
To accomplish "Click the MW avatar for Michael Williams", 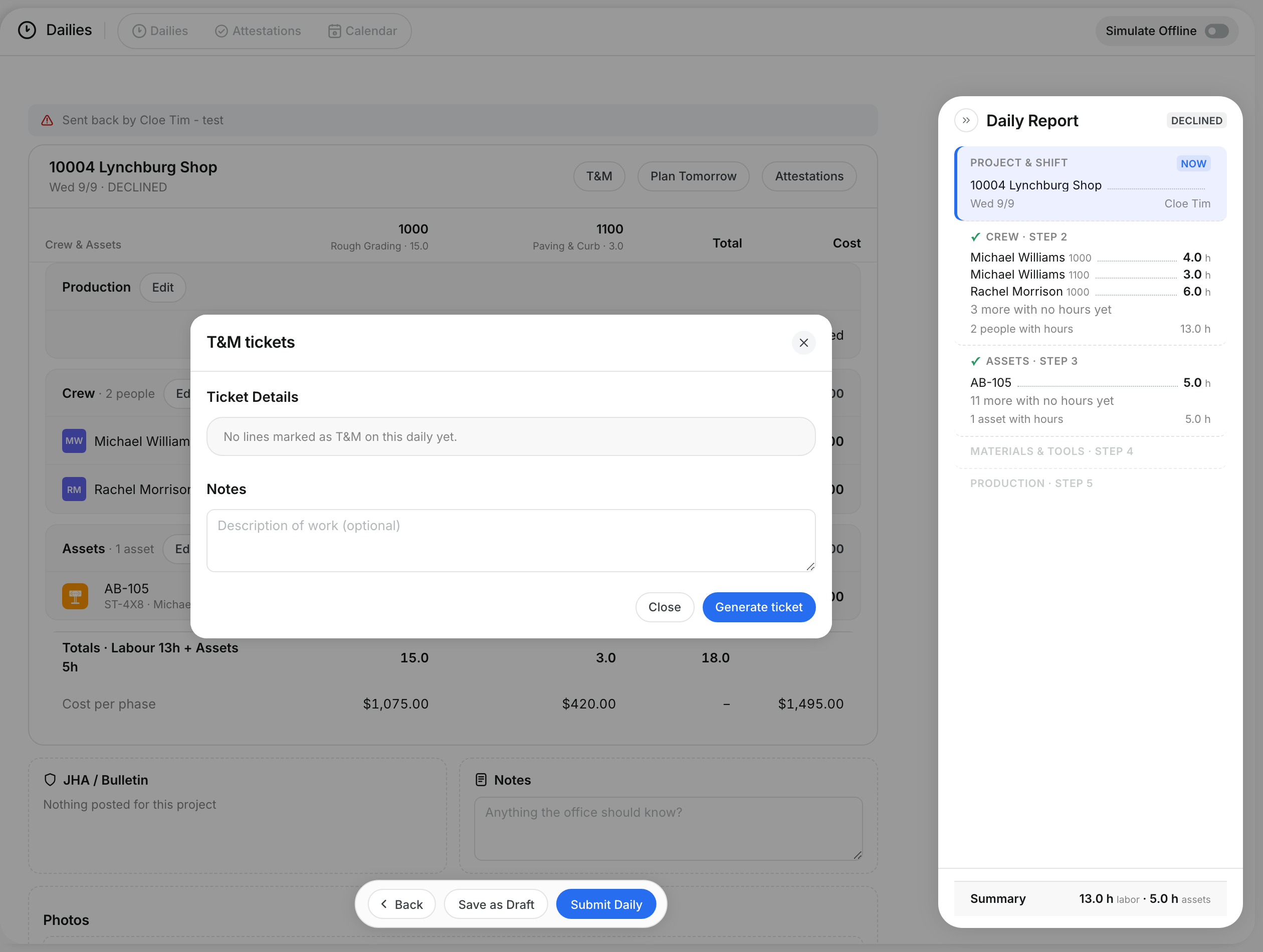I will pos(74,440).
